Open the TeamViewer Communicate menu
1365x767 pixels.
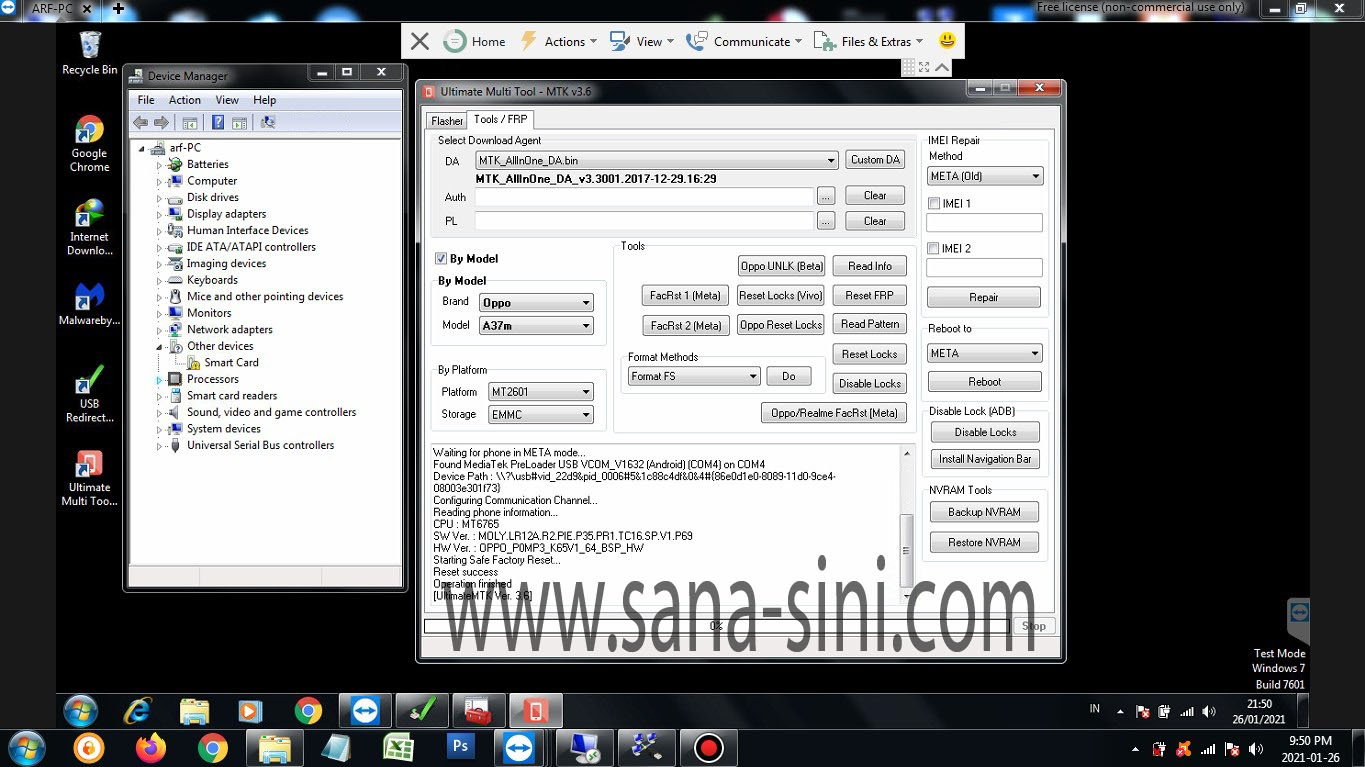[745, 41]
